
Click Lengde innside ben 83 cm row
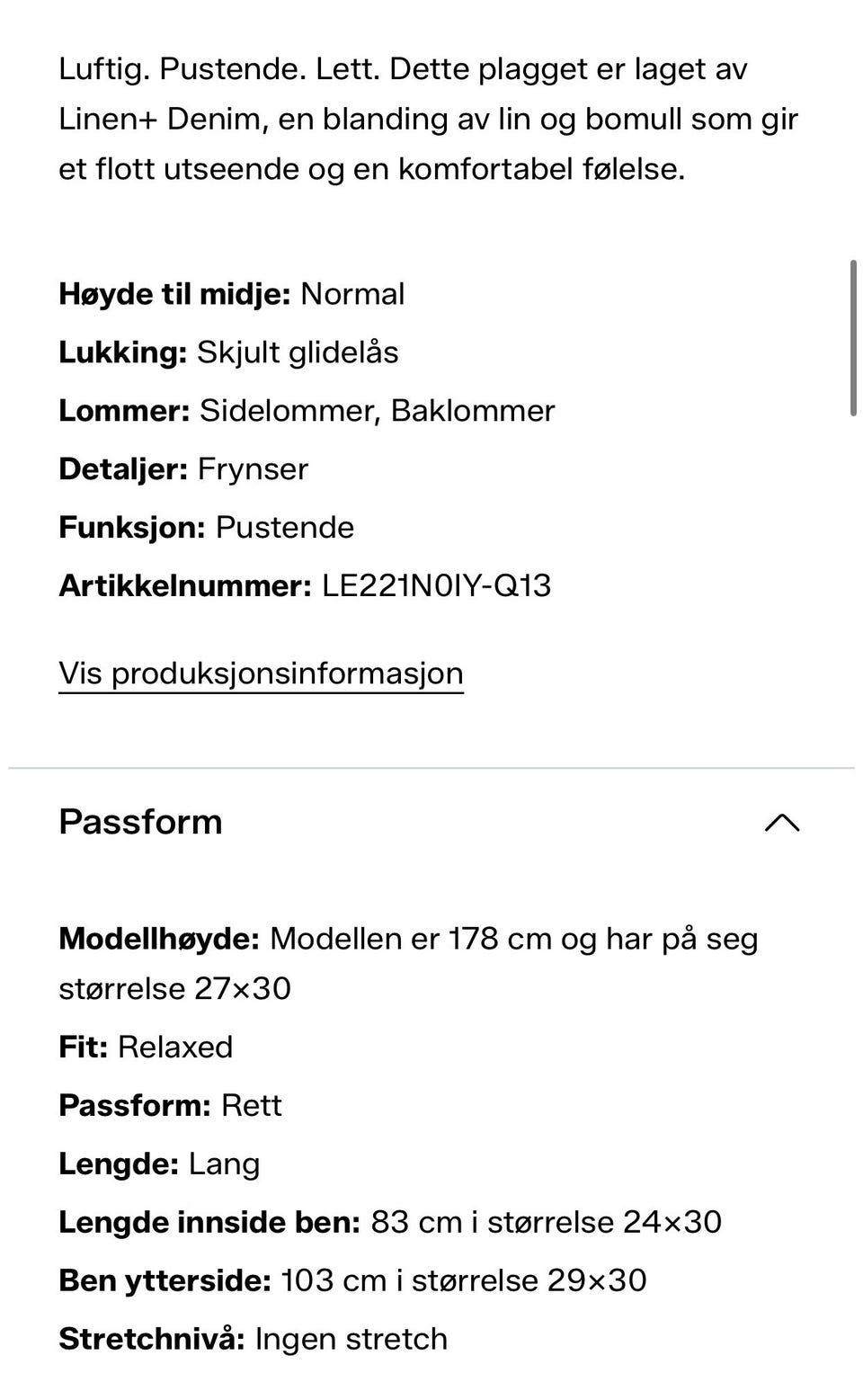[389, 1223]
